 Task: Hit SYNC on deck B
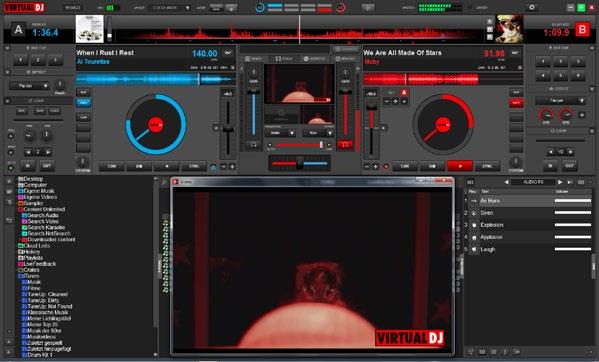487,166
